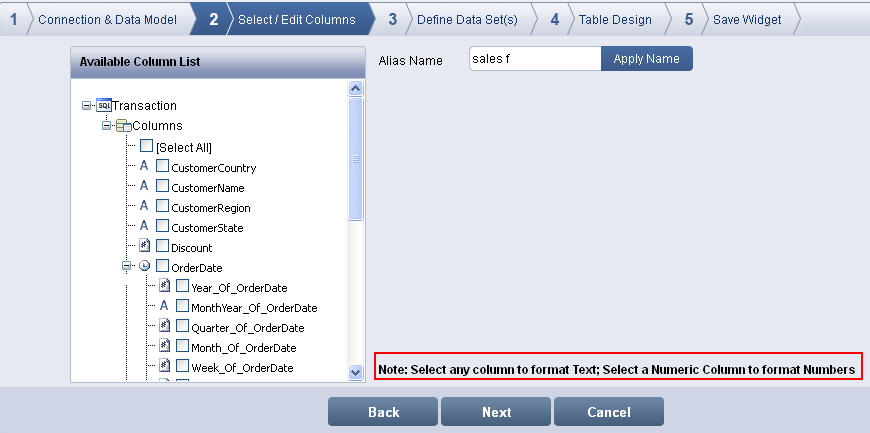This screenshot has width=870, height=433.
Task: Click the numeric icon for Year_Of_OrderDate
Action: [164, 287]
